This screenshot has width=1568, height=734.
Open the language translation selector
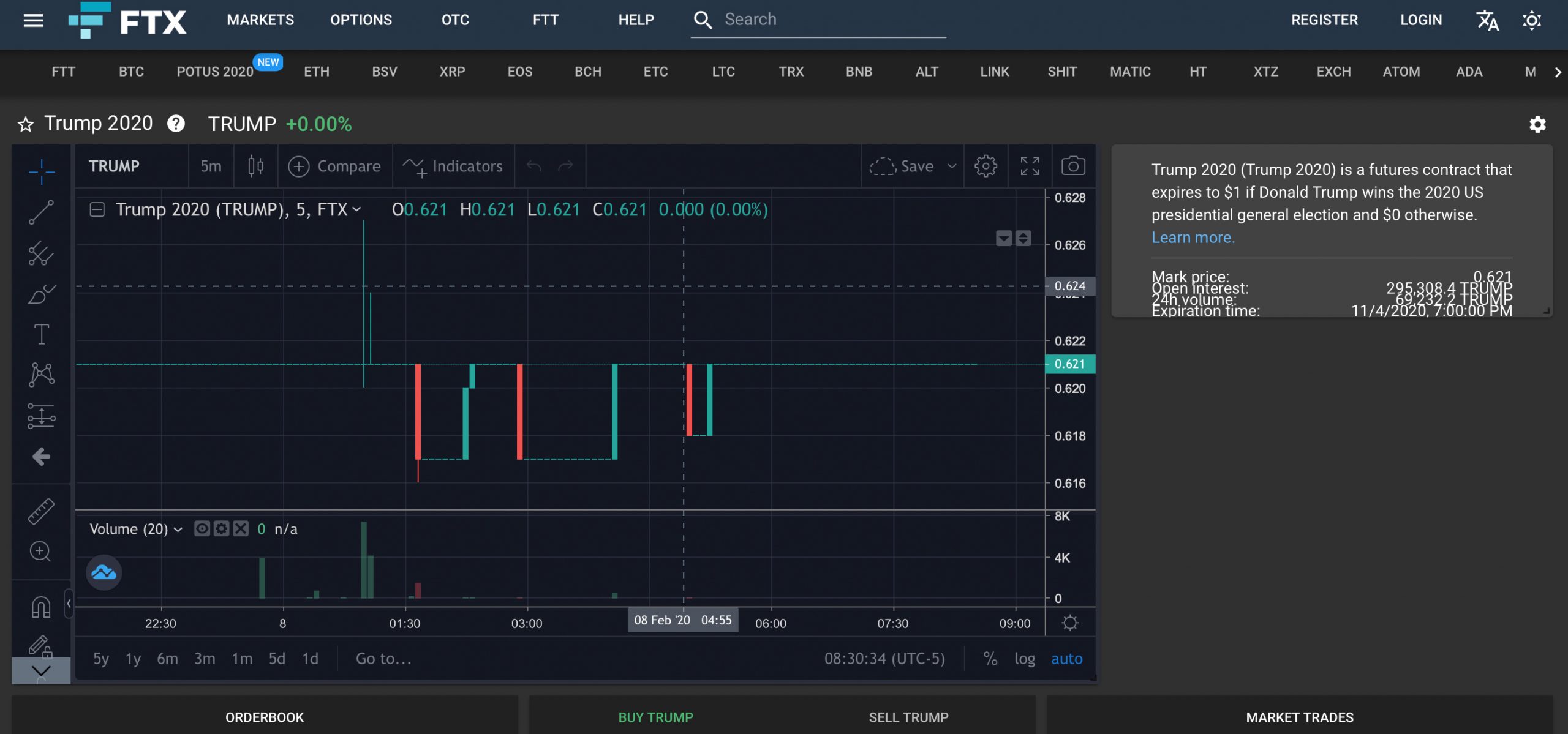1487,20
